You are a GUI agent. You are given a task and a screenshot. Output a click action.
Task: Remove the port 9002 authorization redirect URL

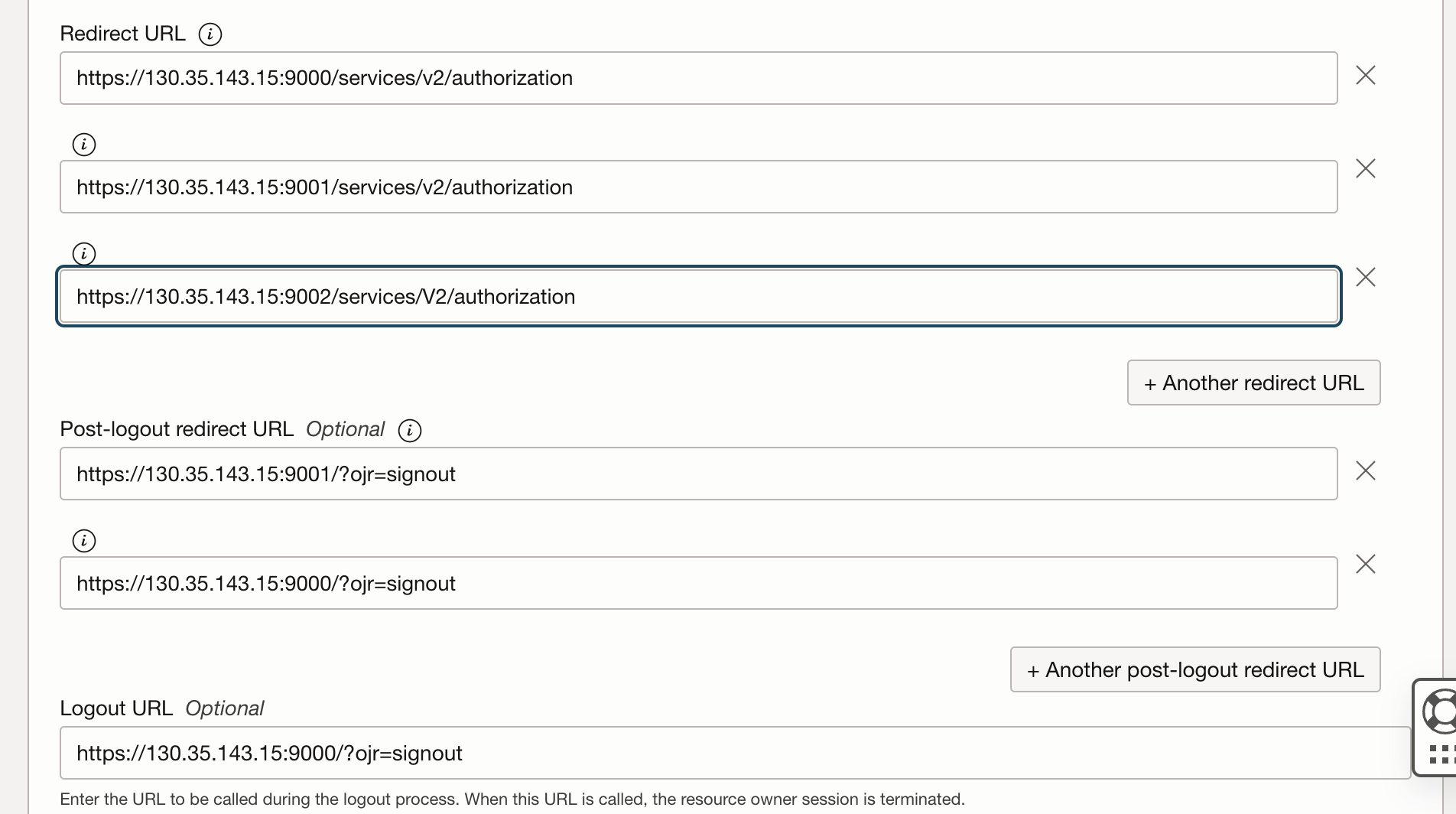pos(1365,278)
